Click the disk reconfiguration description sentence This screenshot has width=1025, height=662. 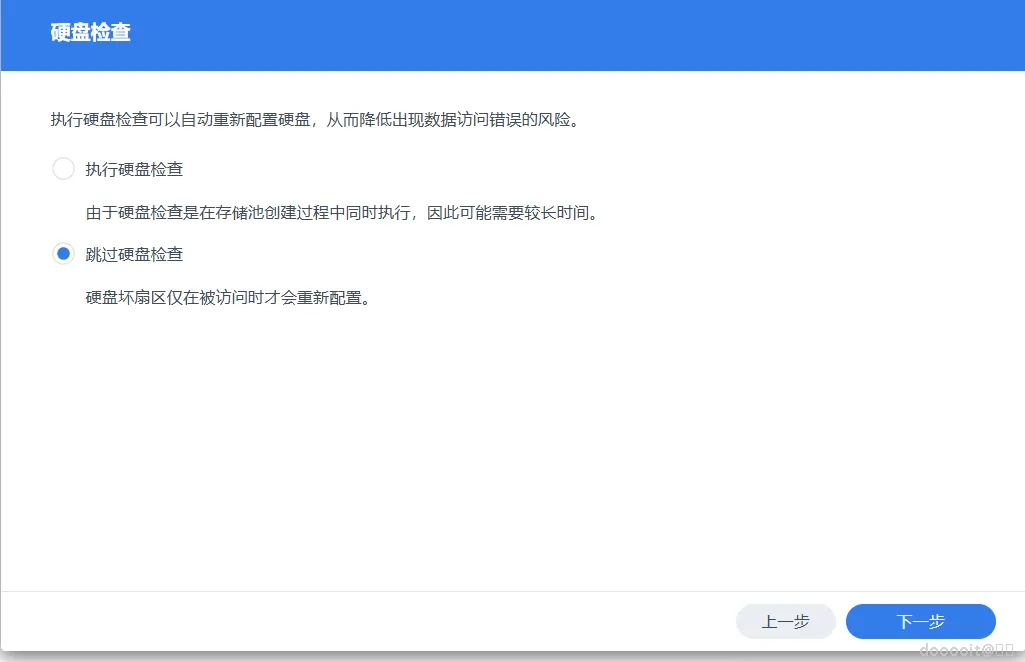click(x=320, y=119)
